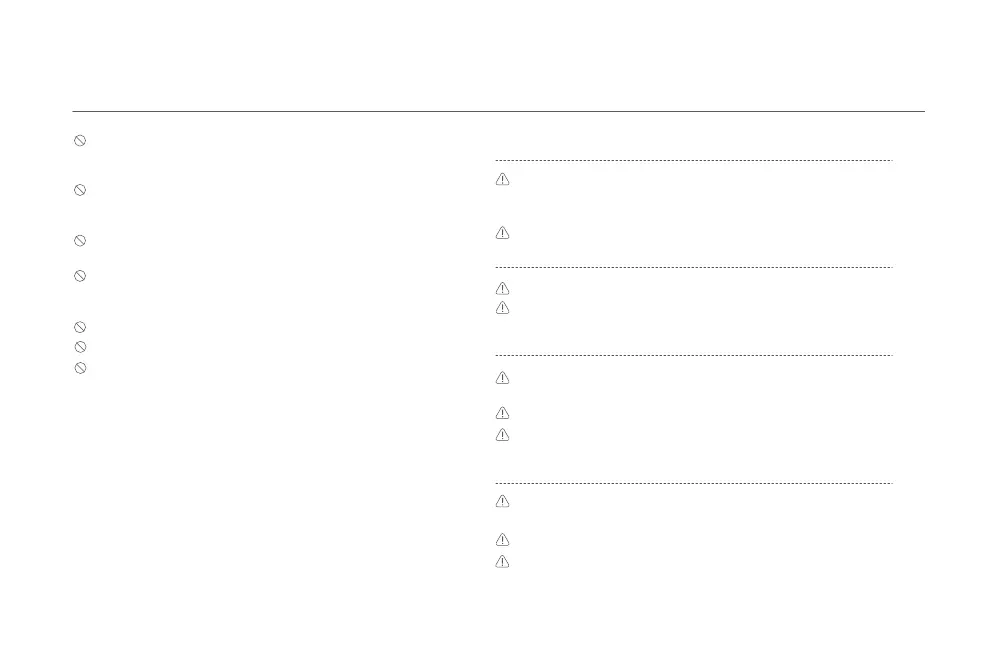Click first warning triangle below the third dashed line
The height and width of the screenshot is (658, 998).
502,378
